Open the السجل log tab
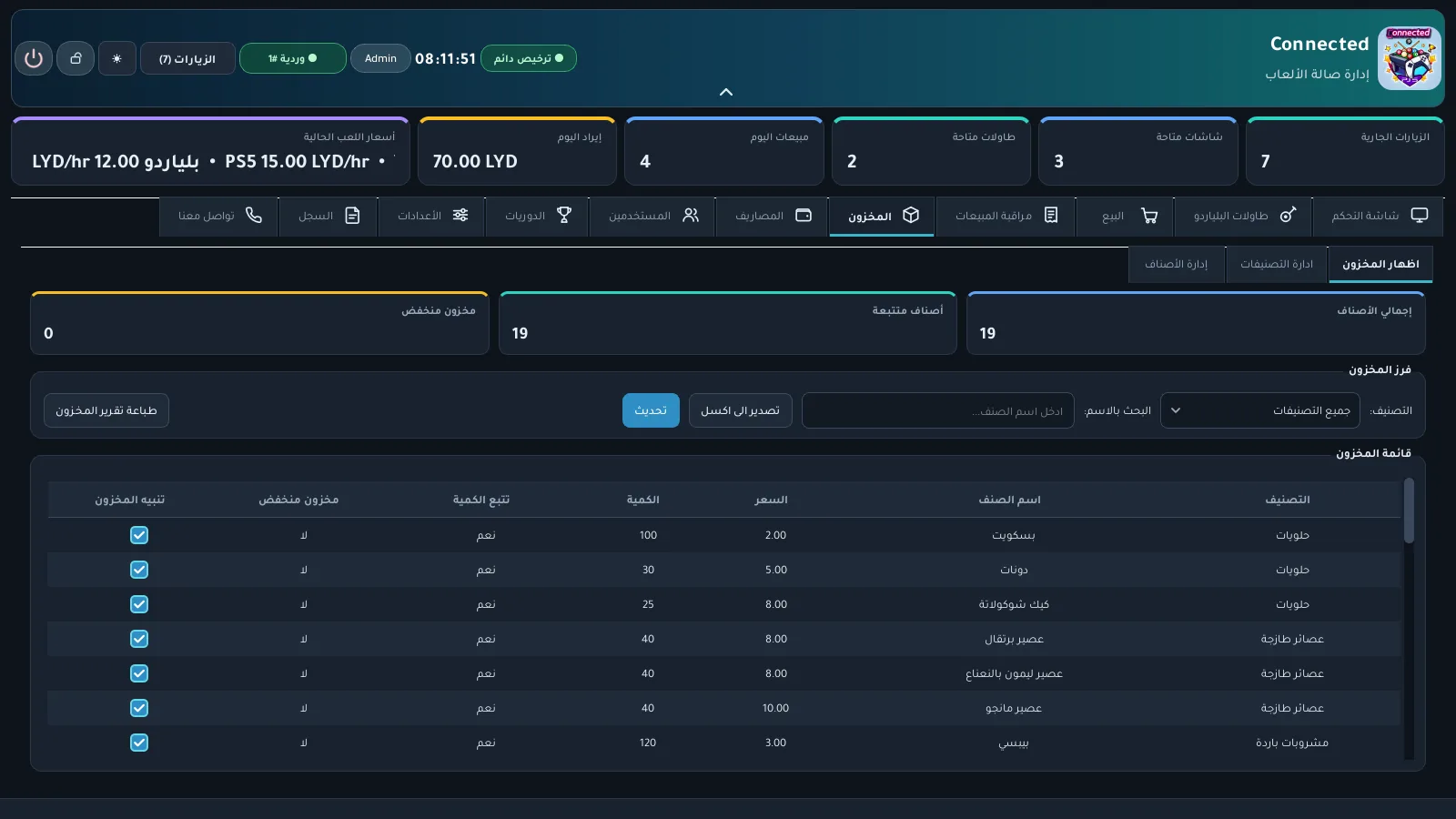 [329, 216]
